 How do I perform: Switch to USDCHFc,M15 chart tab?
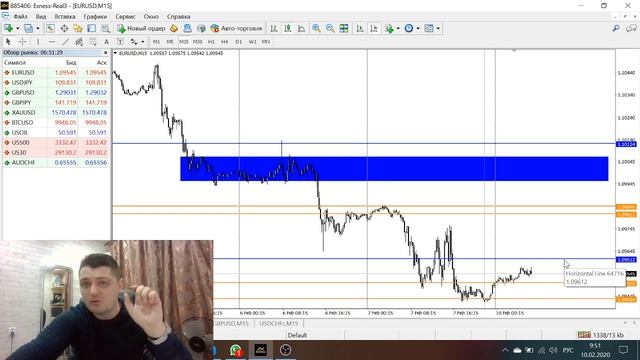click(x=279, y=323)
